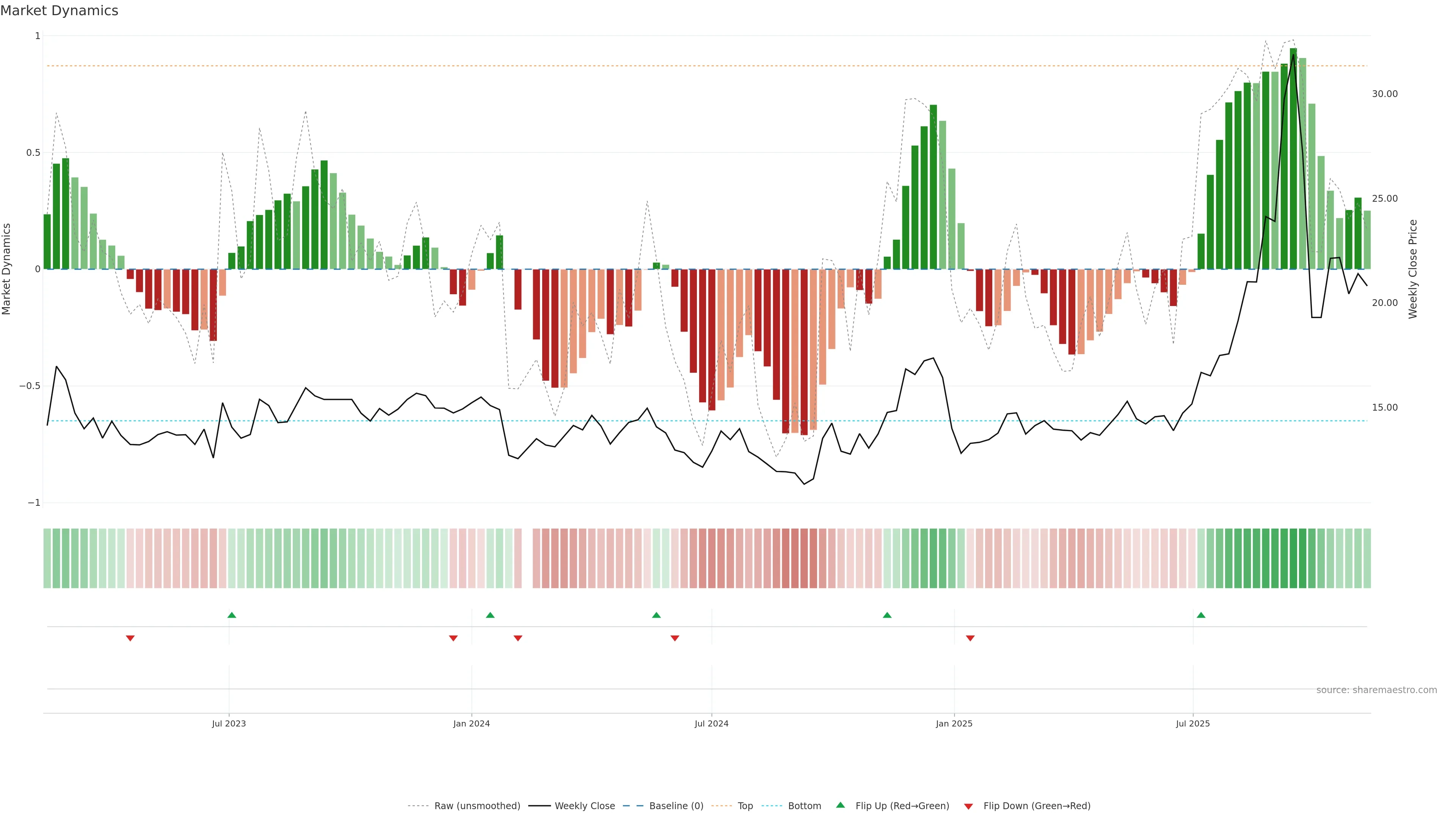Click the Flip Down marker just before Jan 2024

coord(453,638)
